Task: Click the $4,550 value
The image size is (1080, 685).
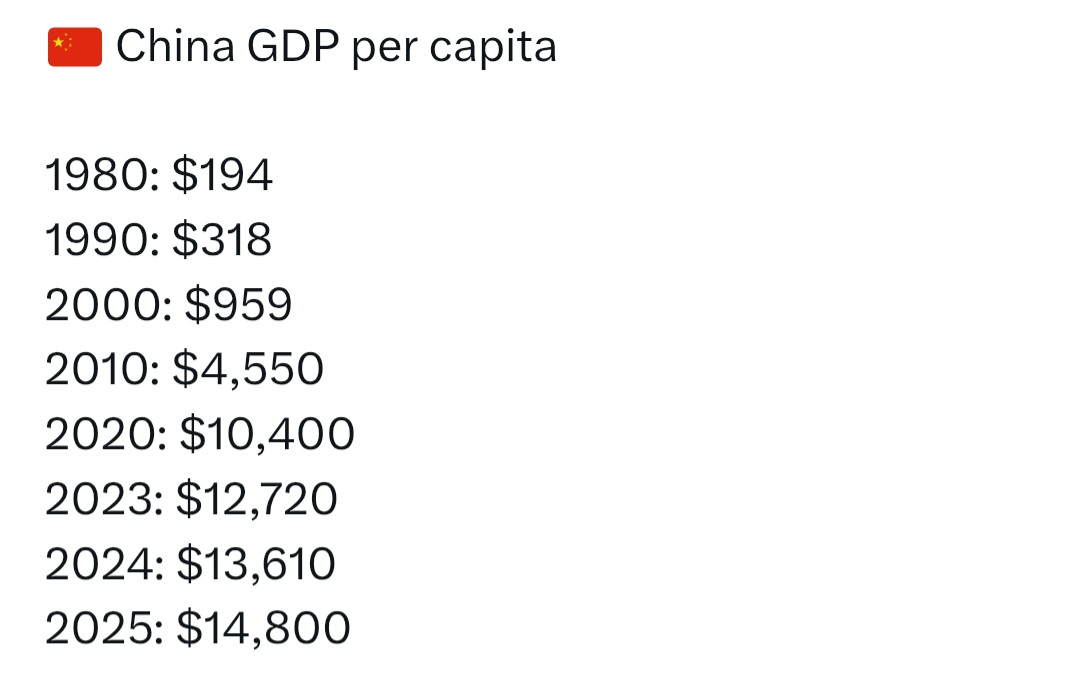Action: pyautogui.click(x=248, y=369)
